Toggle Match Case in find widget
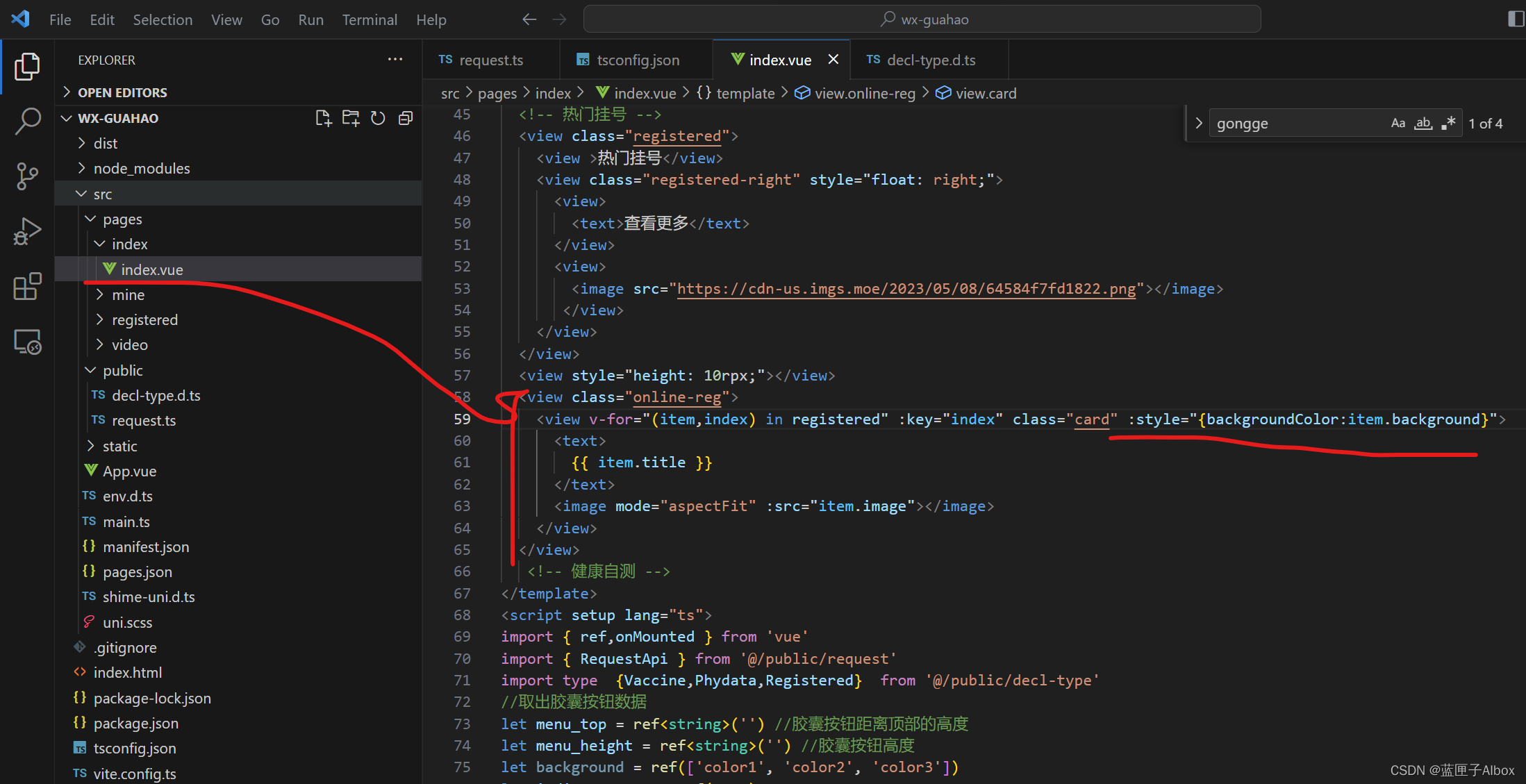The height and width of the screenshot is (784, 1526). tap(1398, 124)
